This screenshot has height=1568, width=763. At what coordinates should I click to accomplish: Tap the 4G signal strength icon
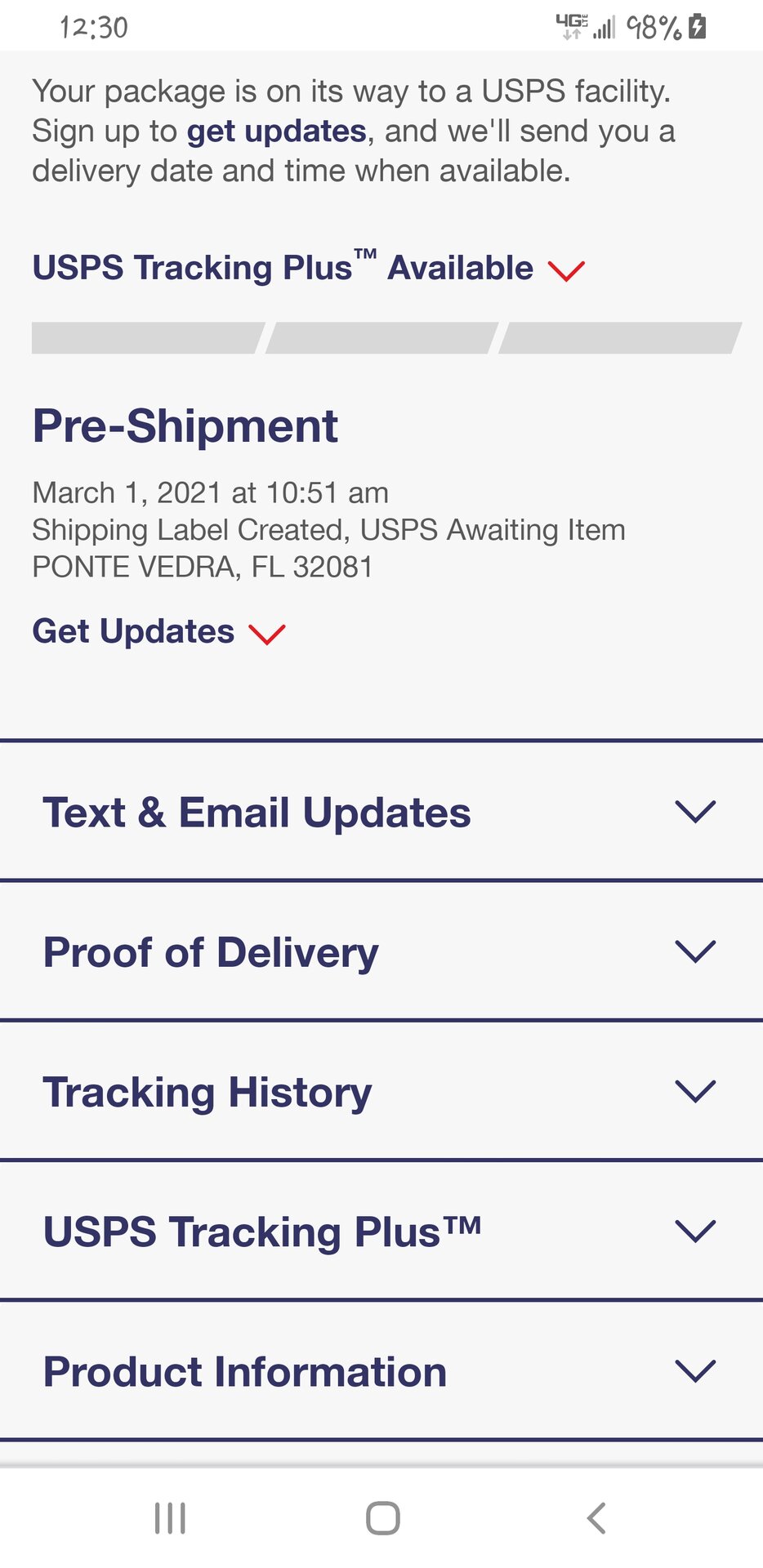586,27
